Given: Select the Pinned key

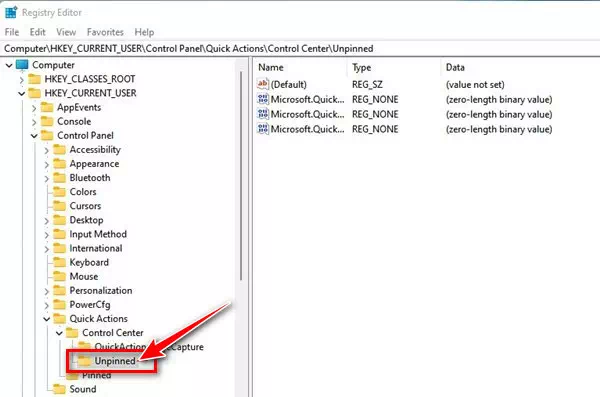Looking at the screenshot, I should coord(96,375).
